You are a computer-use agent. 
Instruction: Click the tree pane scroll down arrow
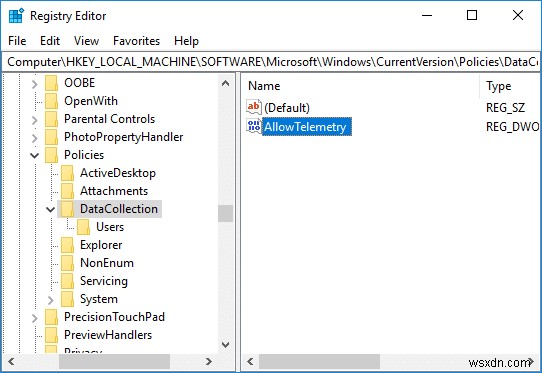[225, 345]
